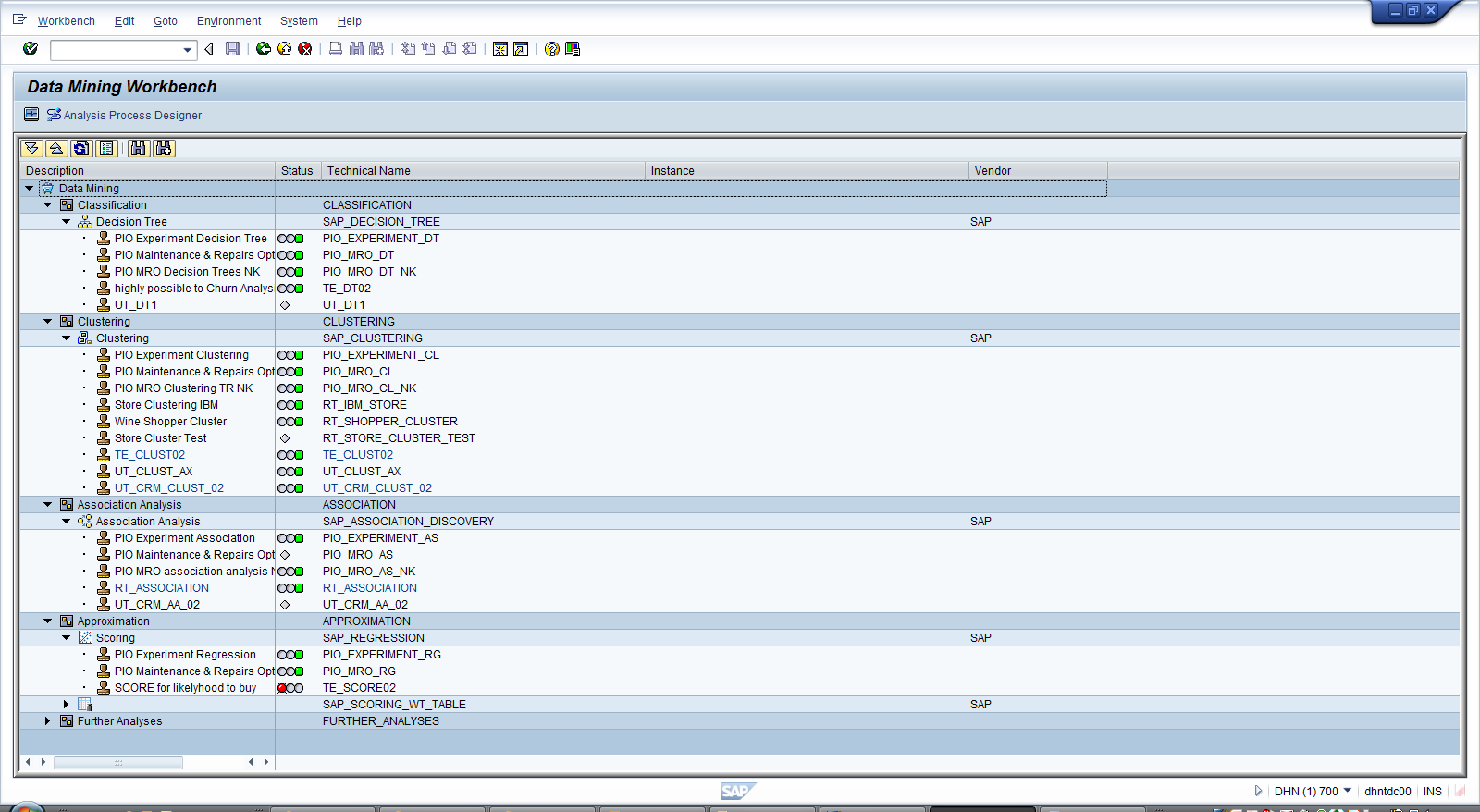
Task: Click the Save diskette icon
Action: pyautogui.click(x=233, y=49)
